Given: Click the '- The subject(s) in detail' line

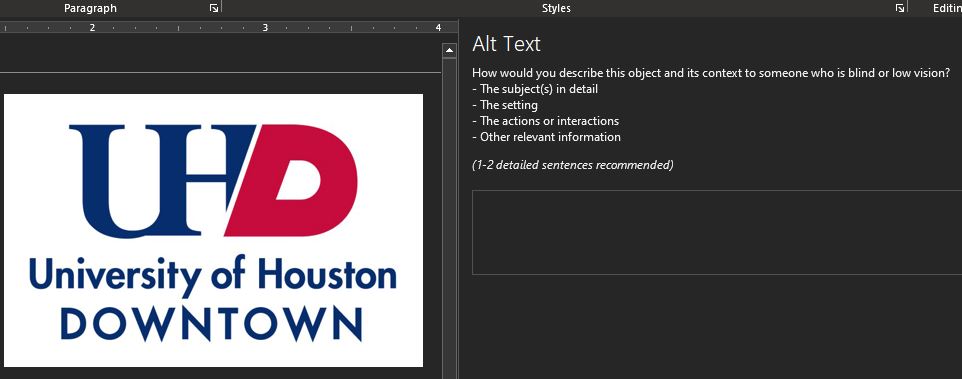Looking at the screenshot, I should pos(535,89).
